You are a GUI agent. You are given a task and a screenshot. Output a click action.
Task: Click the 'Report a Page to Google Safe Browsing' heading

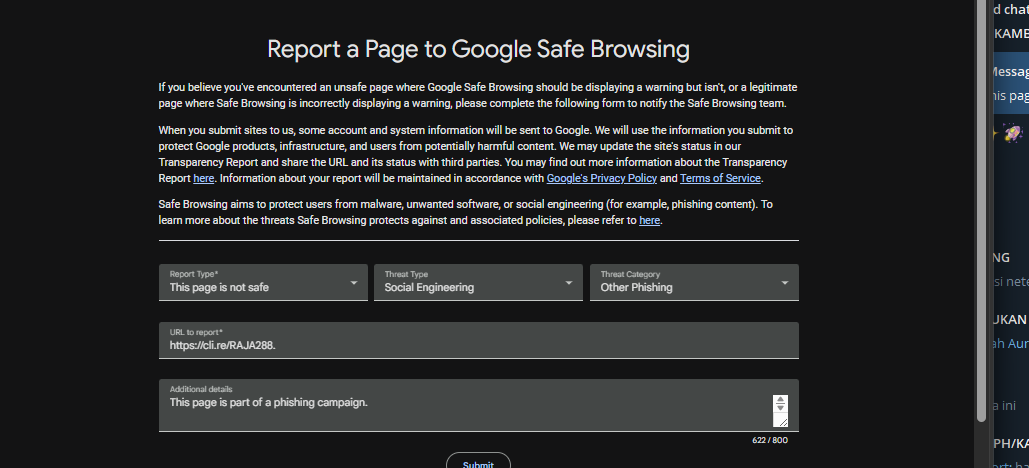pos(478,49)
